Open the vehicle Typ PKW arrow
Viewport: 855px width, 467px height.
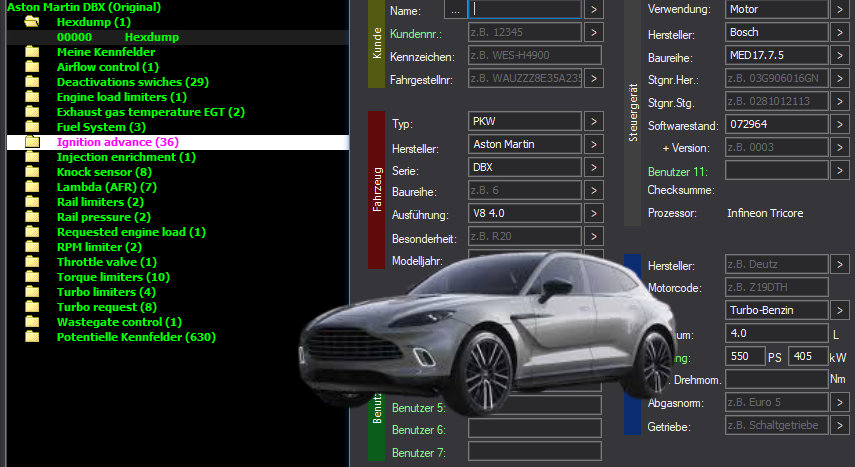click(x=594, y=121)
